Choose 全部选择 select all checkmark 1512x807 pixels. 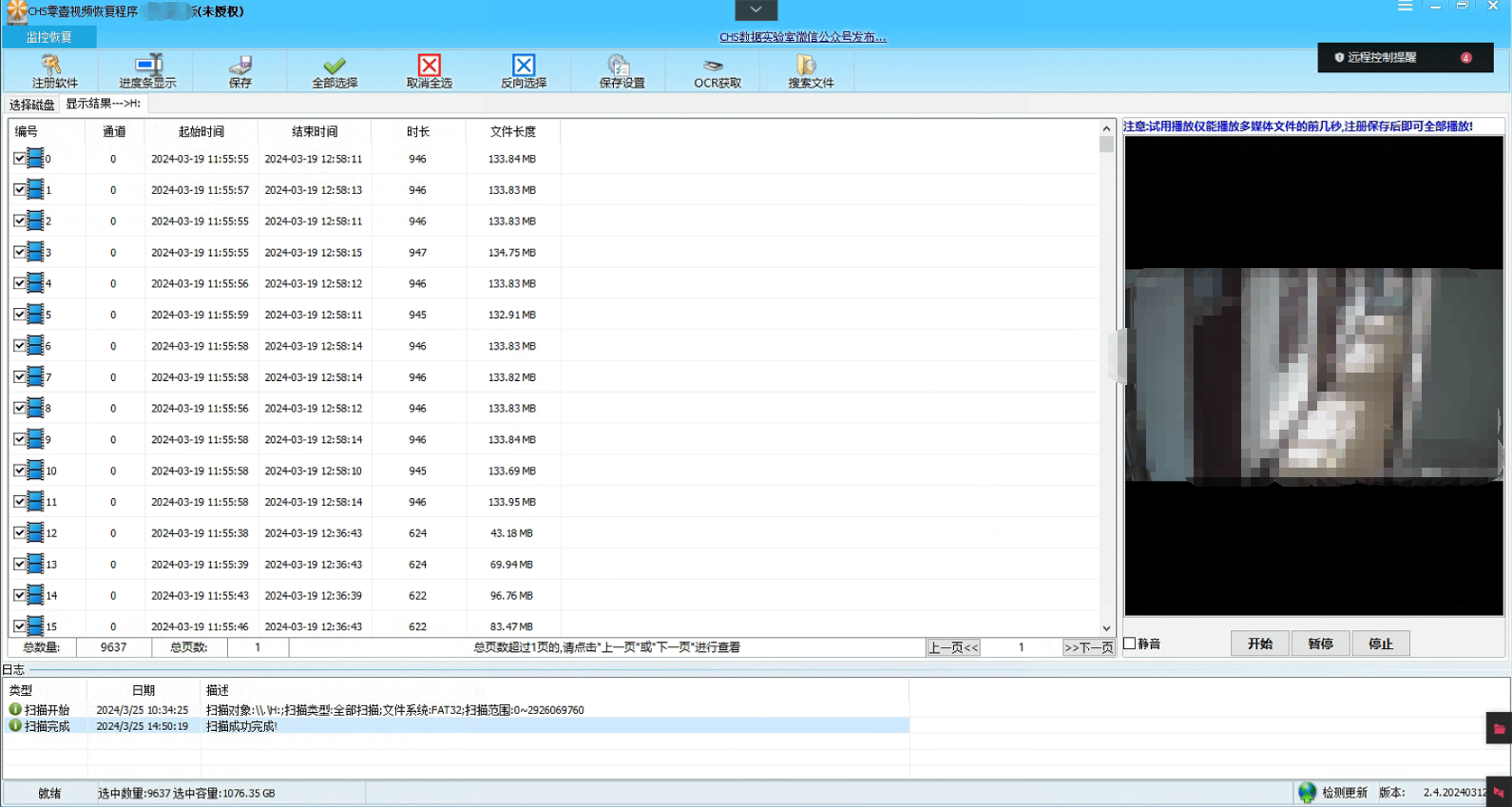(335, 71)
